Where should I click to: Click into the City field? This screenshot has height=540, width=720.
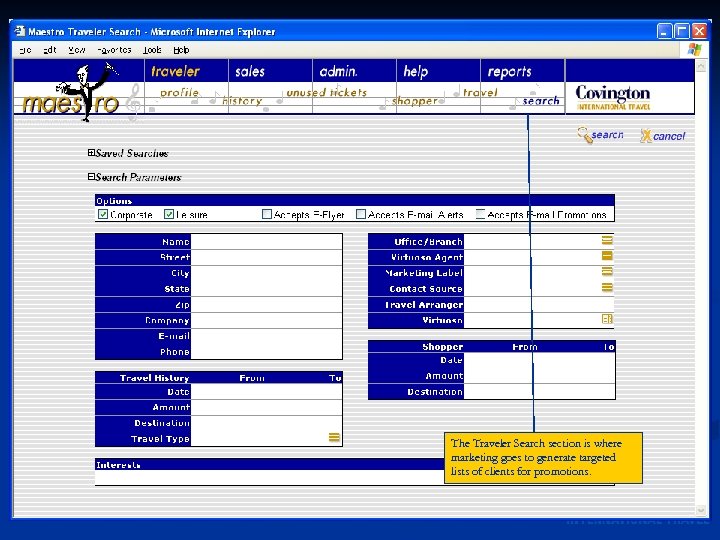(266, 273)
